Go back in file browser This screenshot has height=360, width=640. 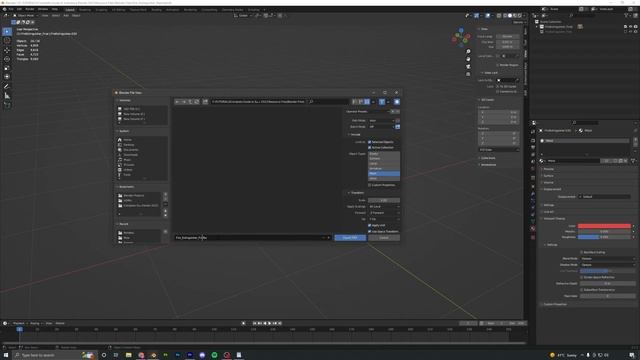(178, 102)
